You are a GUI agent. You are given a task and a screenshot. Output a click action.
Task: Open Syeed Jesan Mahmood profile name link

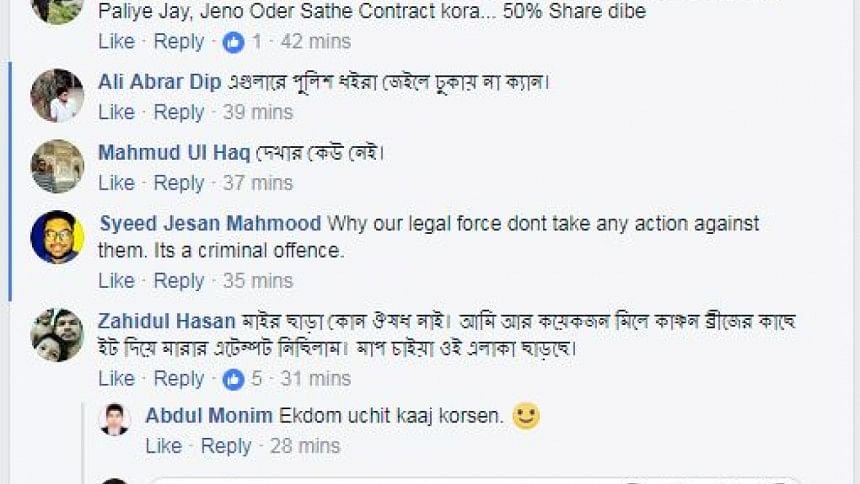(x=210, y=224)
